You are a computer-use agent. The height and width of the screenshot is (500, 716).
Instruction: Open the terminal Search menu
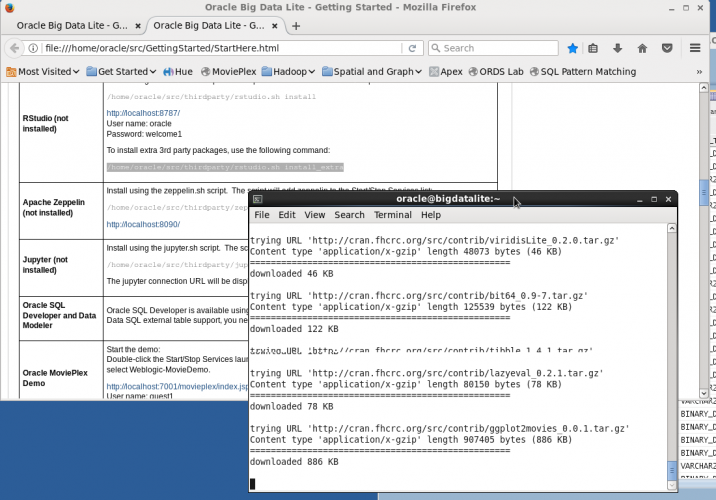pyautogui.click(x=349, y=215)
